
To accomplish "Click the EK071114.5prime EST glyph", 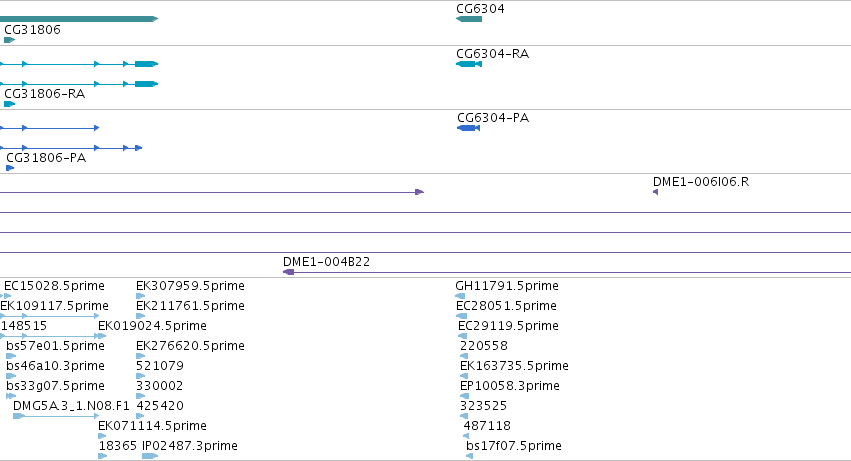I will pos(103,436).
